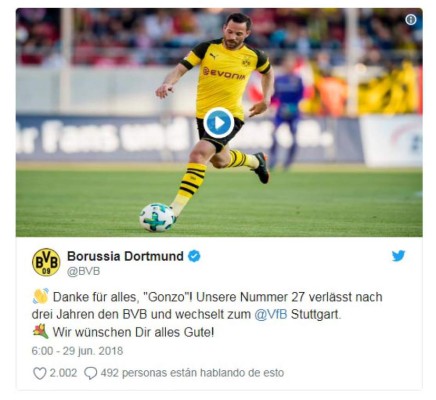The width and height of the screenshot is (436, 400).
Task: Click the clapping hands emoji
Action: (41, 296)
